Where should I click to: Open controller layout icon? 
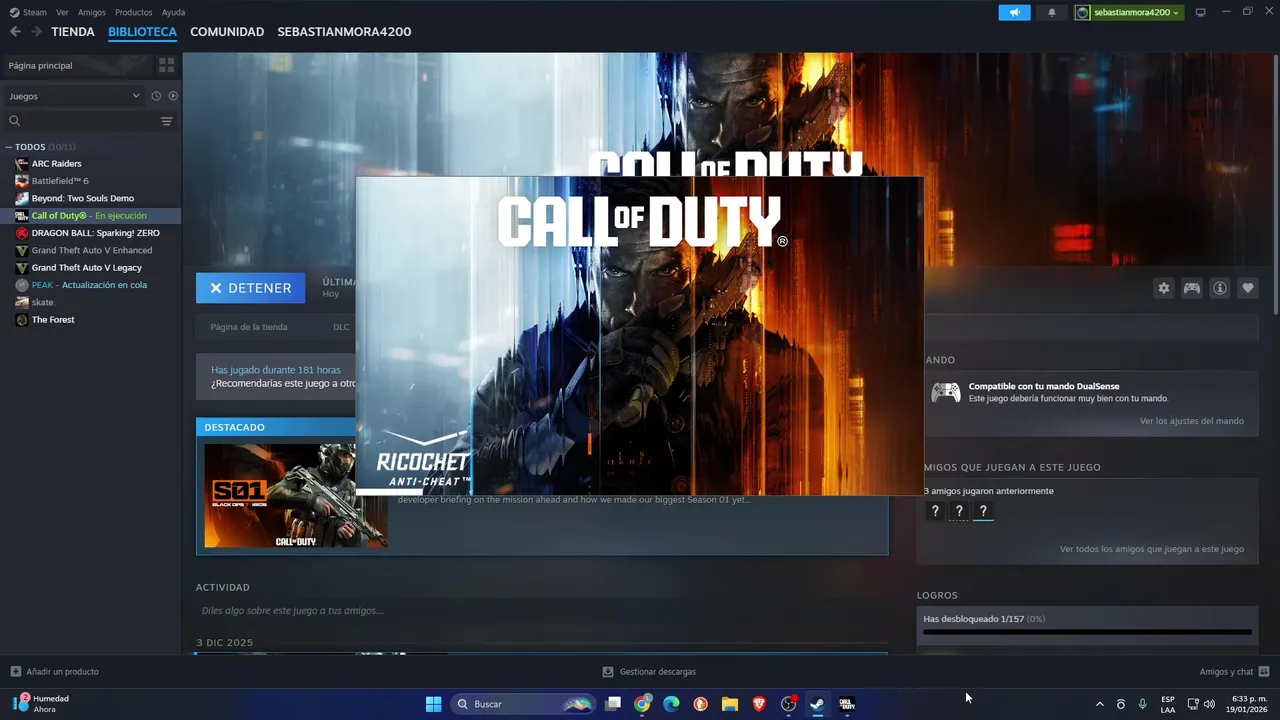pos(1192,288)
